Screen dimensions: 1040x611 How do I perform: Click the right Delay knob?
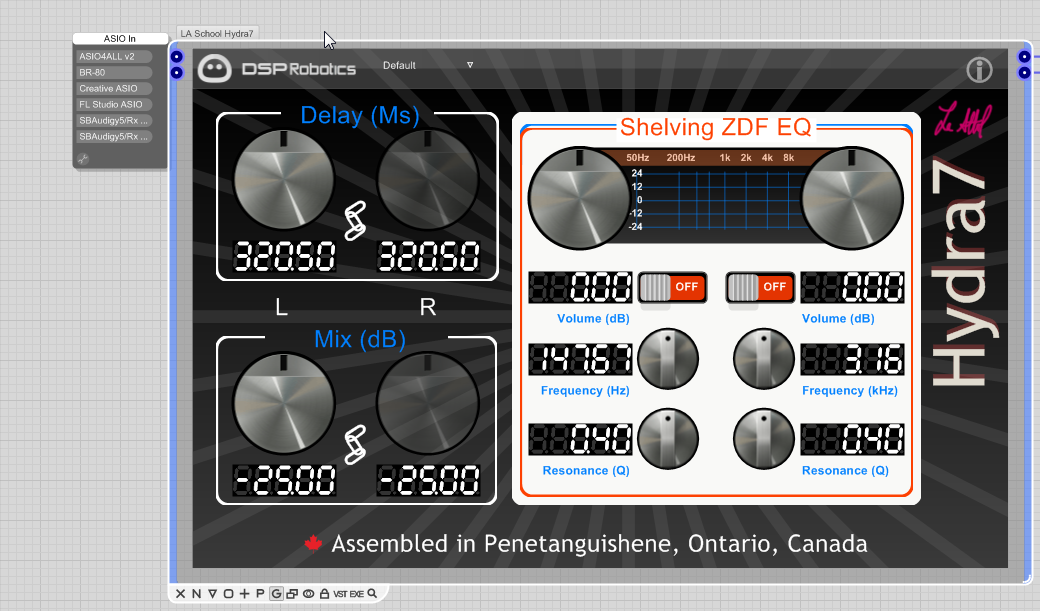pyautogui.click(x=428, y=179)
